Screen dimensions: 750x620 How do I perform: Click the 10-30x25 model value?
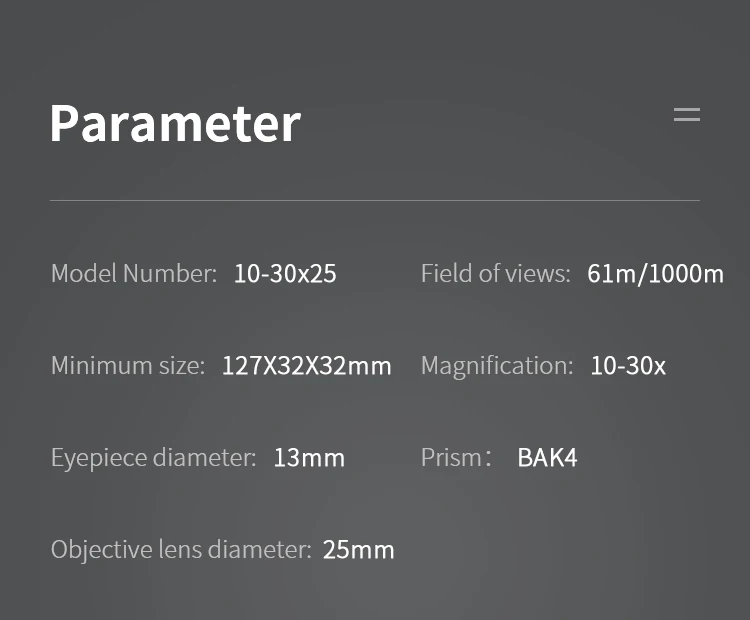click(285, 274)
